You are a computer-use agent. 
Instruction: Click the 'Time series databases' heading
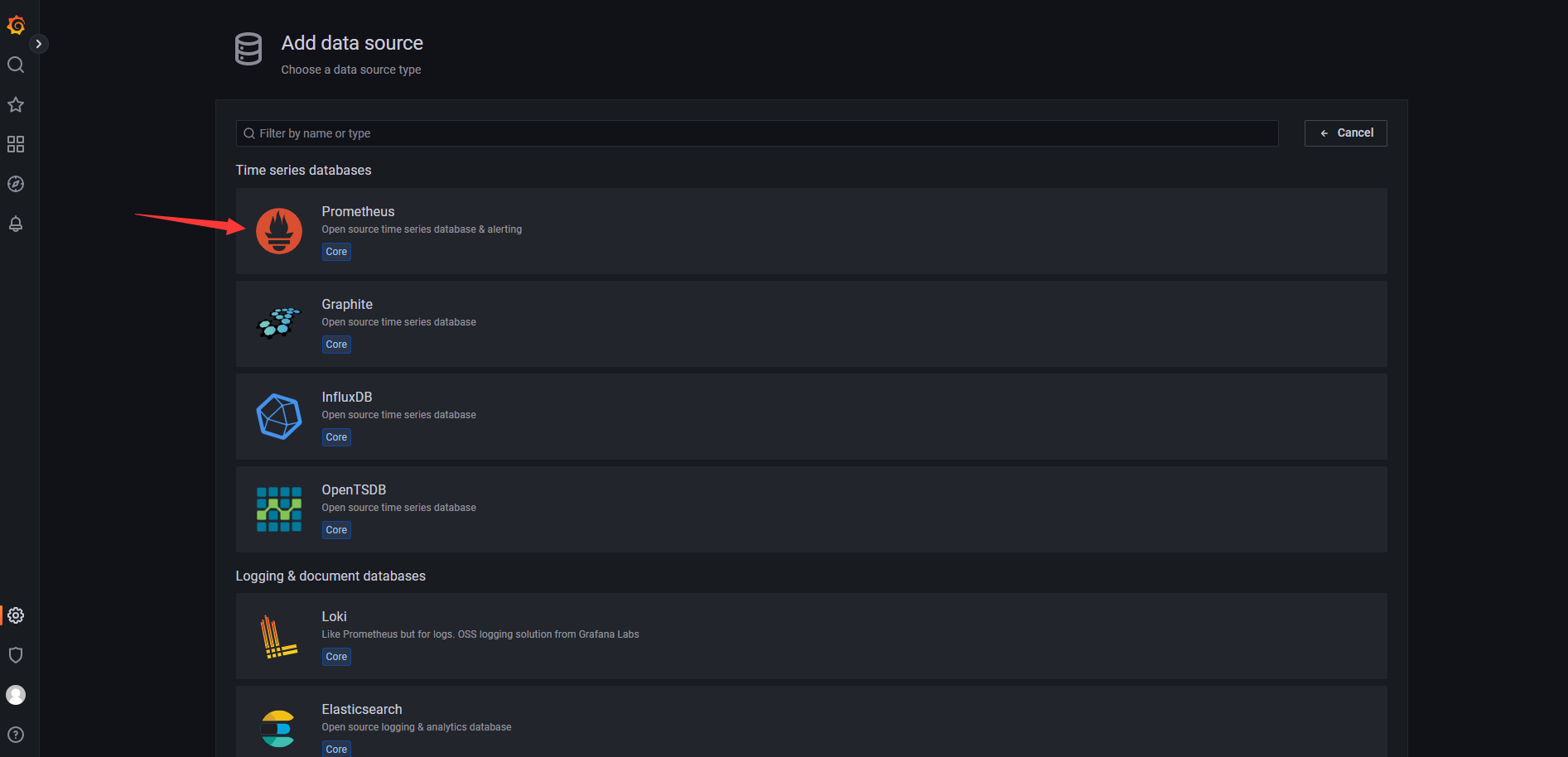click(x=303, y=171)
